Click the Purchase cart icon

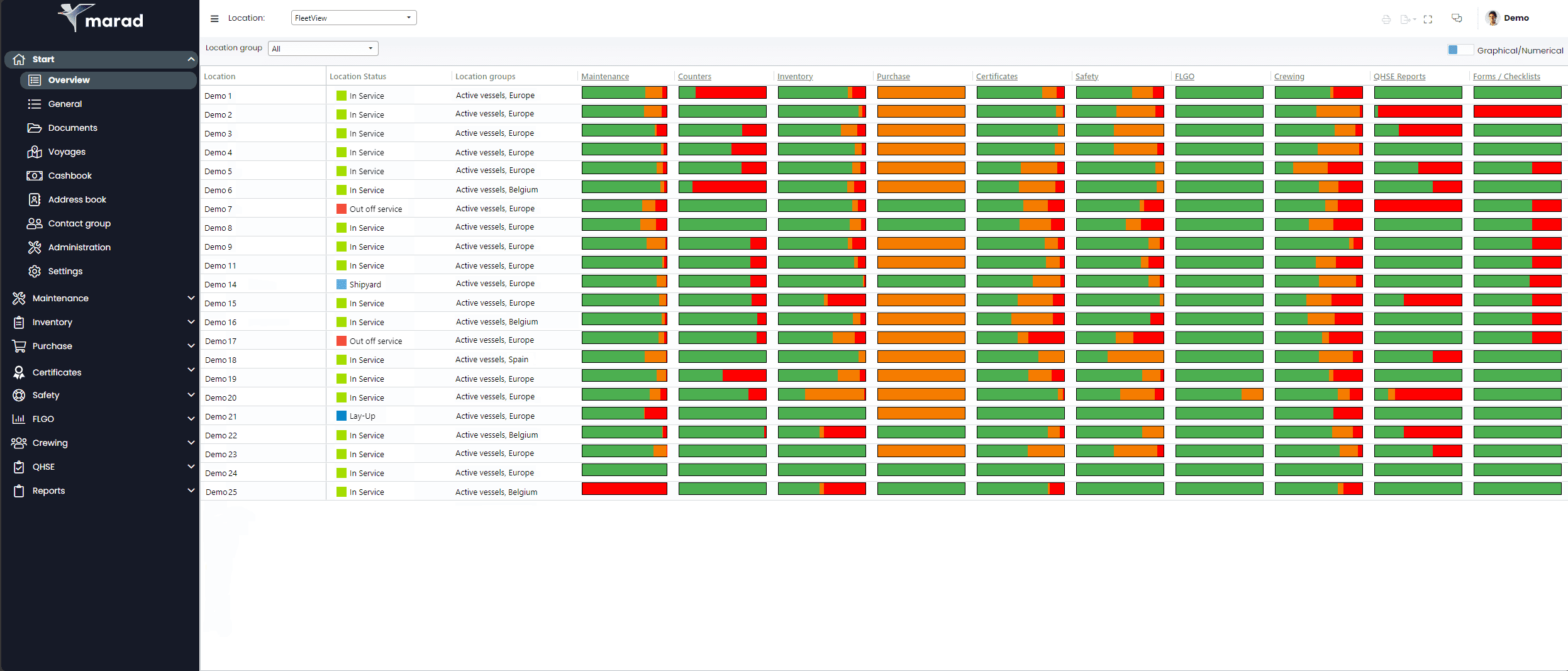pyautogui.click(x=19, y=346)
